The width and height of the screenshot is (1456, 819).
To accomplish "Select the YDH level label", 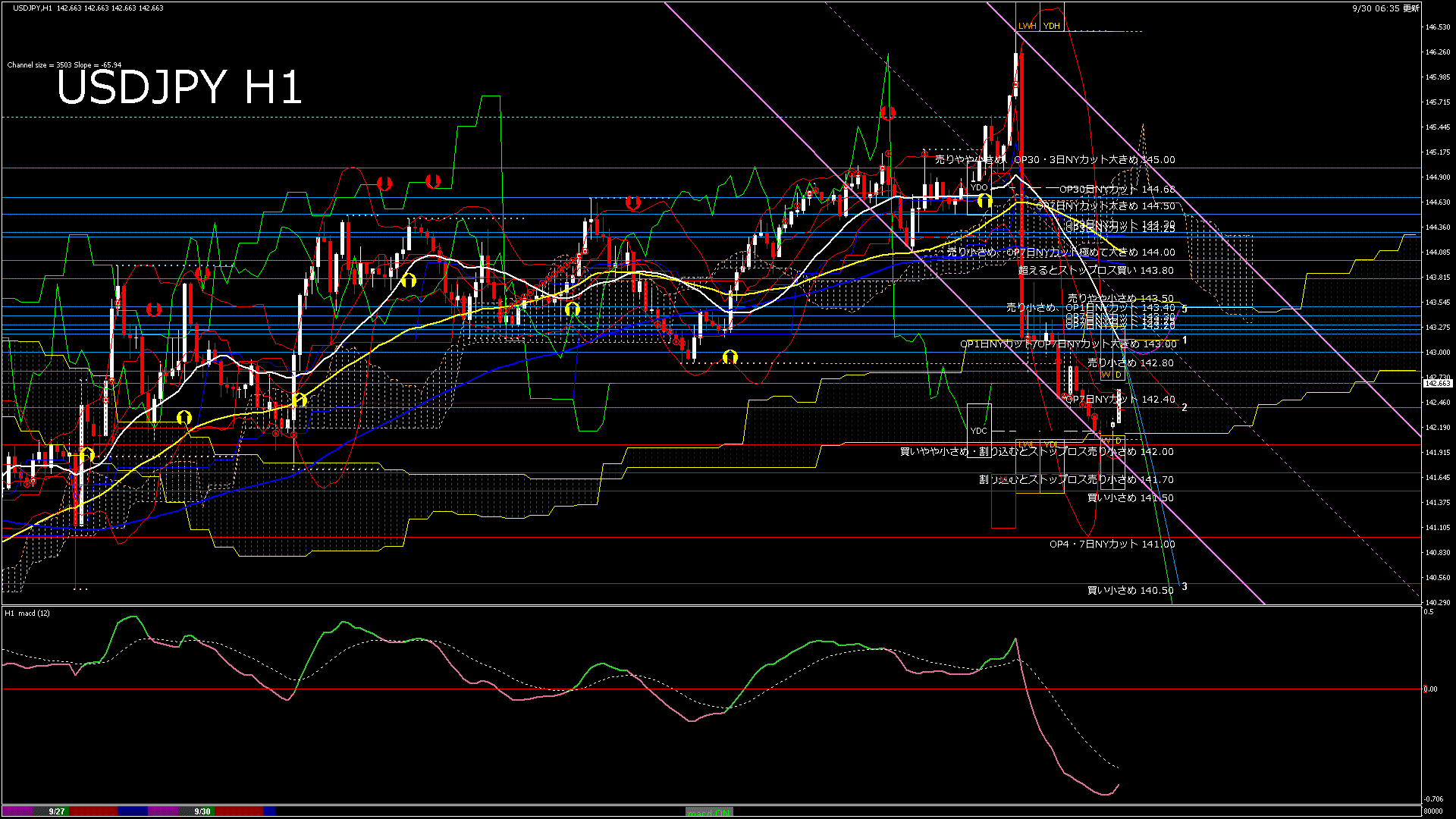I will [x=1051, y=26].
